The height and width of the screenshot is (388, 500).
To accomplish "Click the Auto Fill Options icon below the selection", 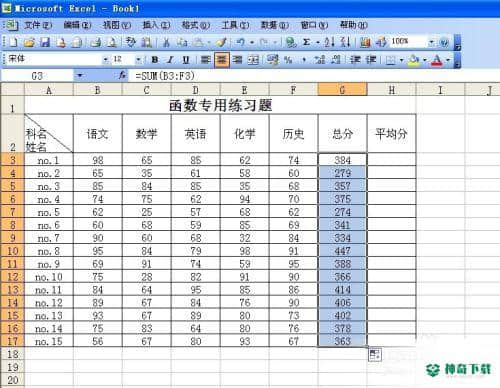I will [x=375, y=354].
